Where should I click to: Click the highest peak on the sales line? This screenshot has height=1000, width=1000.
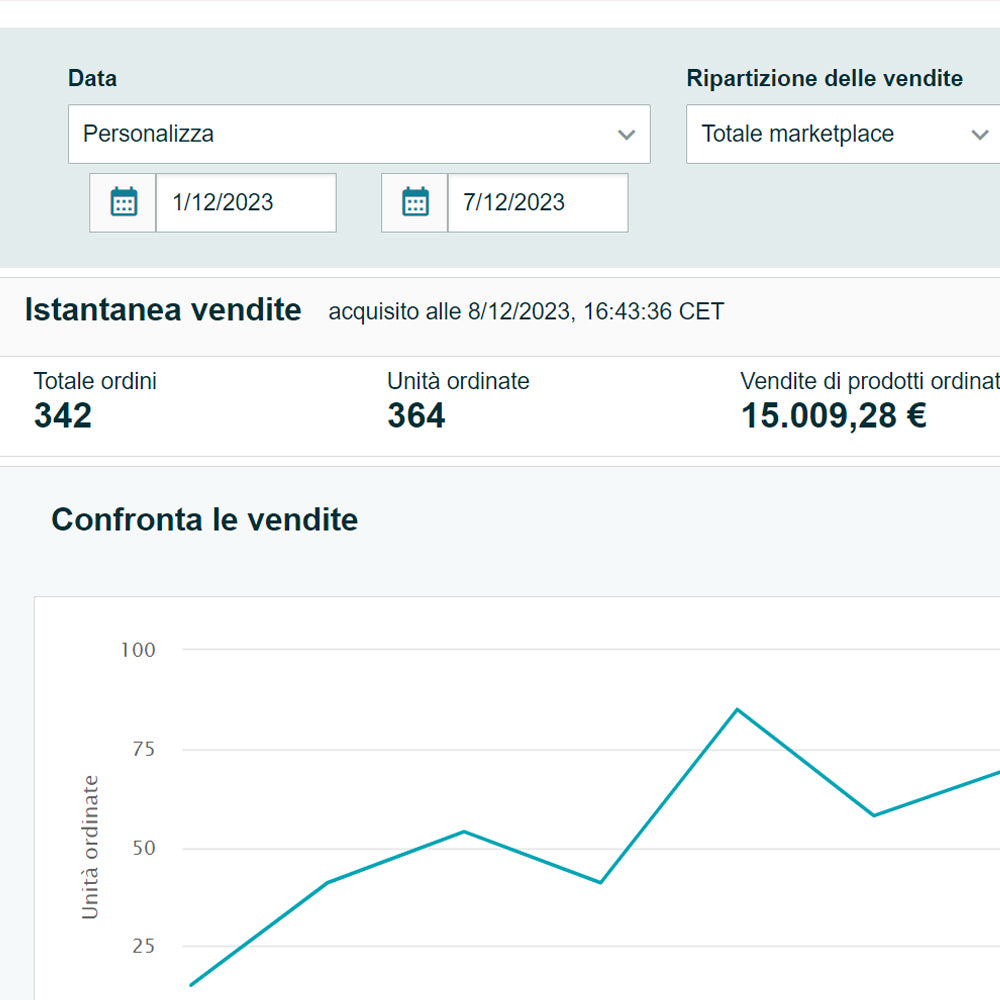click(x=737, y=709)
